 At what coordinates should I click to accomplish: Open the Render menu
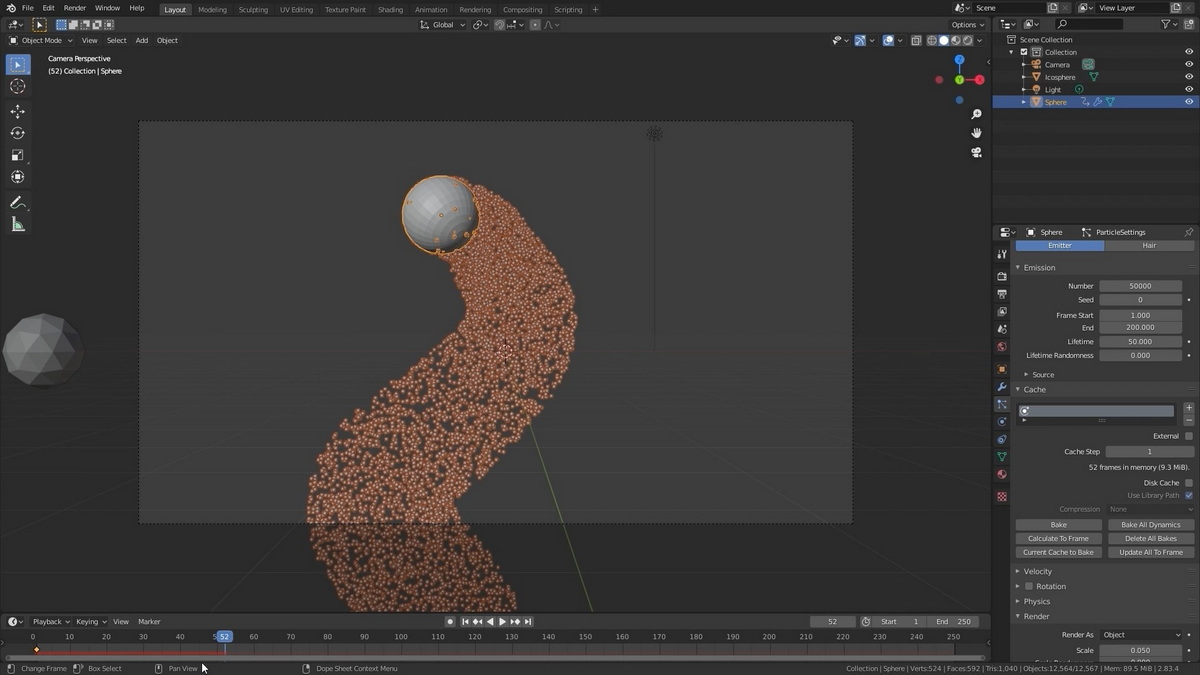coord(75,8)
